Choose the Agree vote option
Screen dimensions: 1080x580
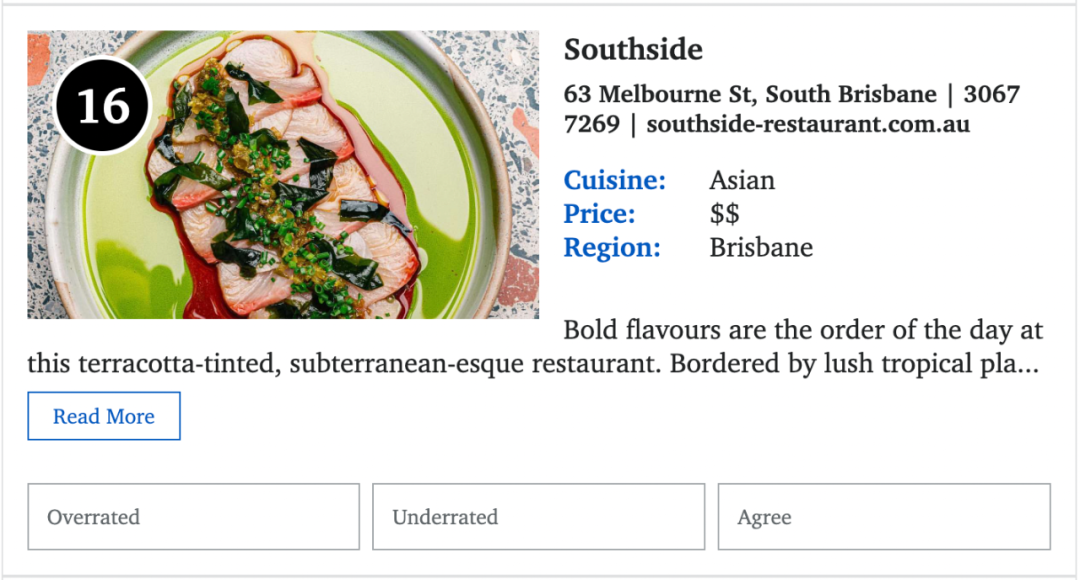[x=884, y=517]
